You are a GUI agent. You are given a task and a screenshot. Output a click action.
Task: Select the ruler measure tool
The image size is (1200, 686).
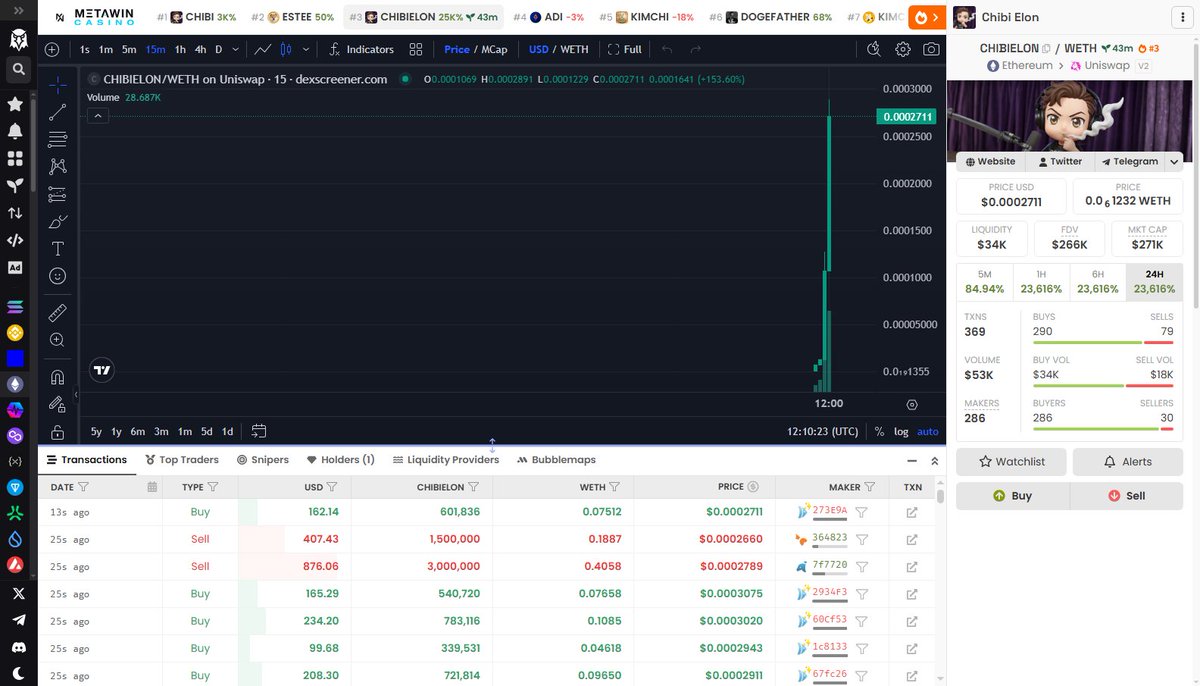[x=57, y=313]
